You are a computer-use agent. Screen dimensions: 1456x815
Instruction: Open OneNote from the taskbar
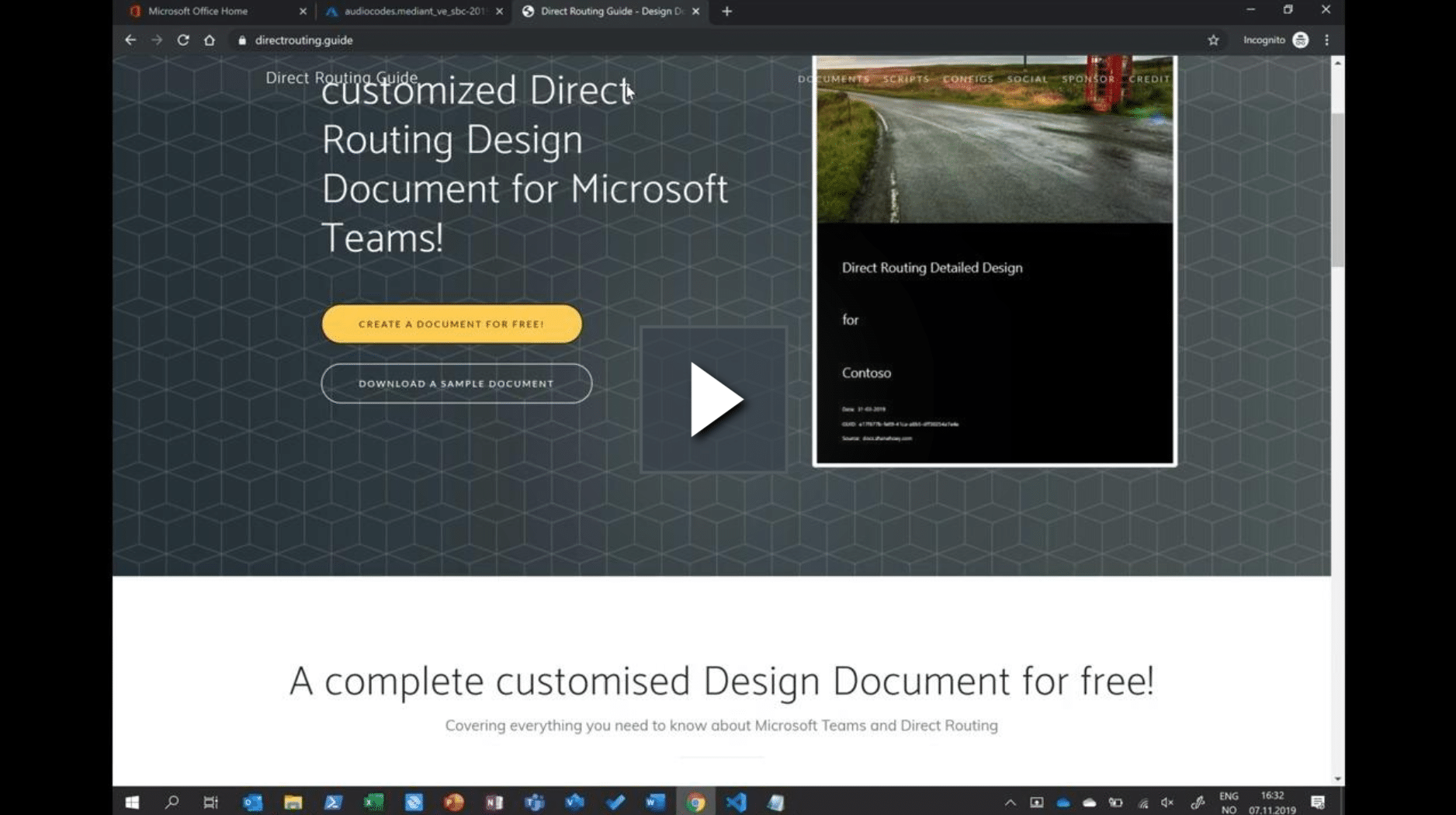(494, 802)
